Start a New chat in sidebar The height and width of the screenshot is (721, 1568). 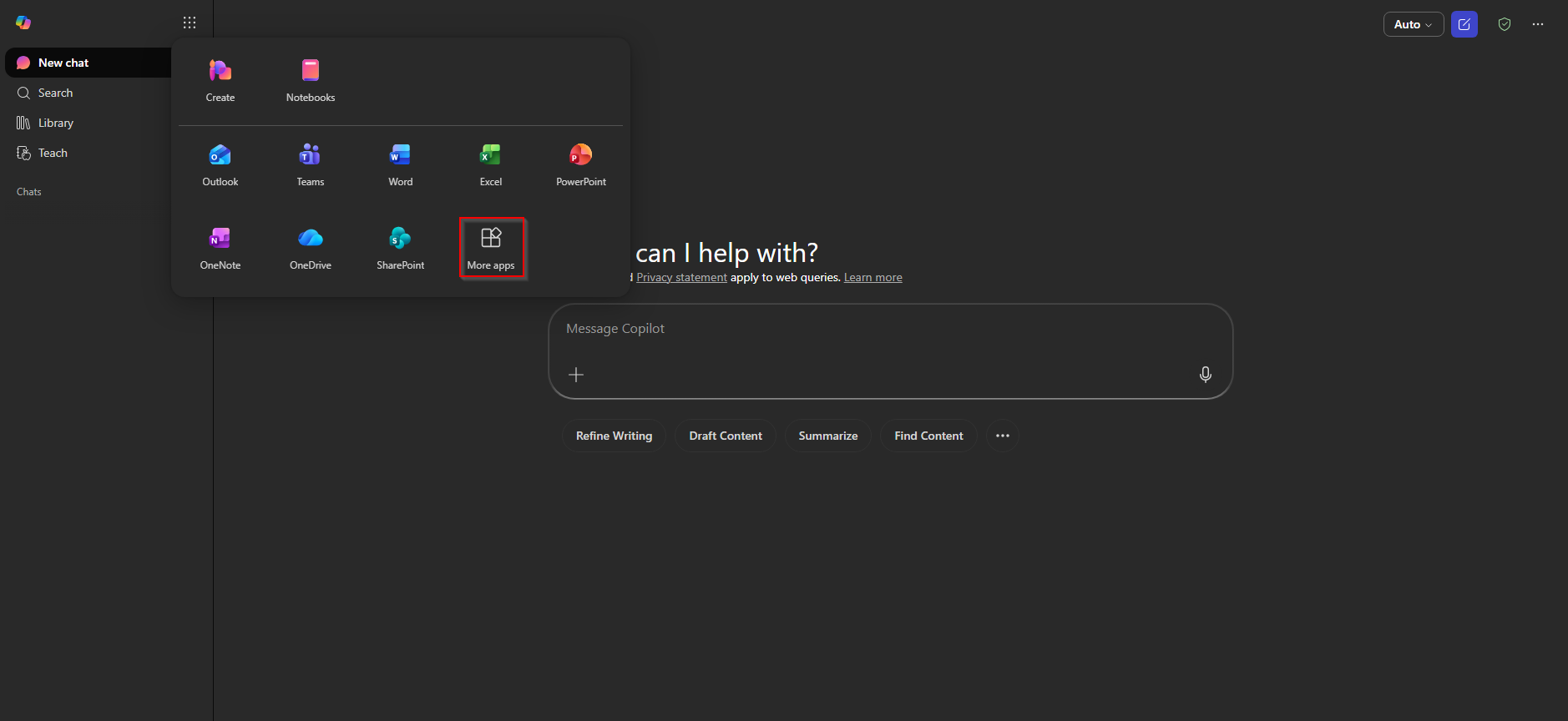[89, 63]
